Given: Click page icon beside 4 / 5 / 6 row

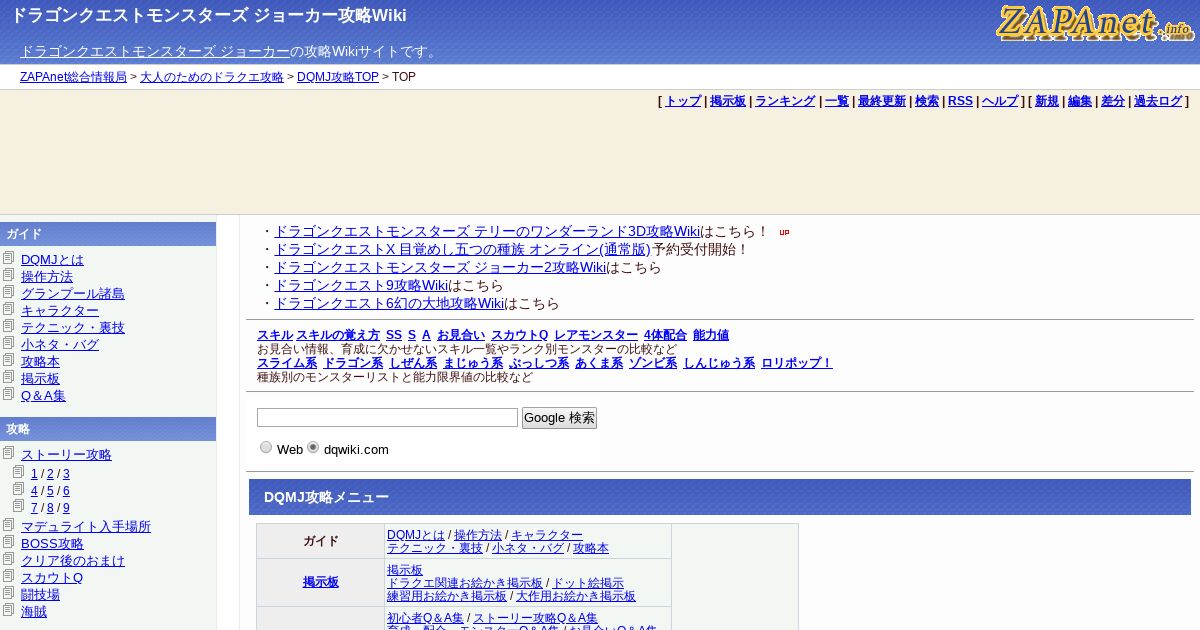Looking at the screenshot, I should tap(19, 489).
